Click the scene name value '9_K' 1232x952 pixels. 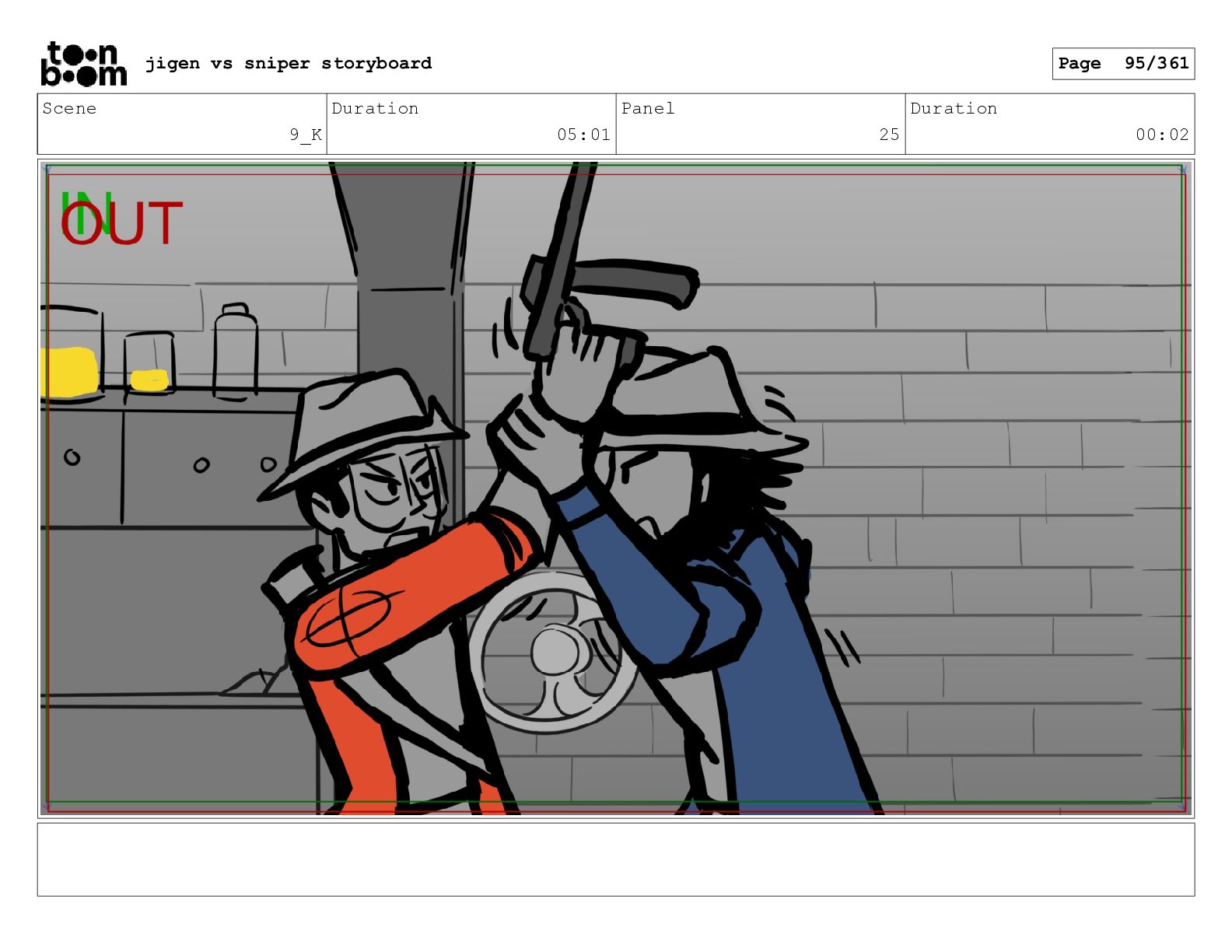tap(306, 135)
